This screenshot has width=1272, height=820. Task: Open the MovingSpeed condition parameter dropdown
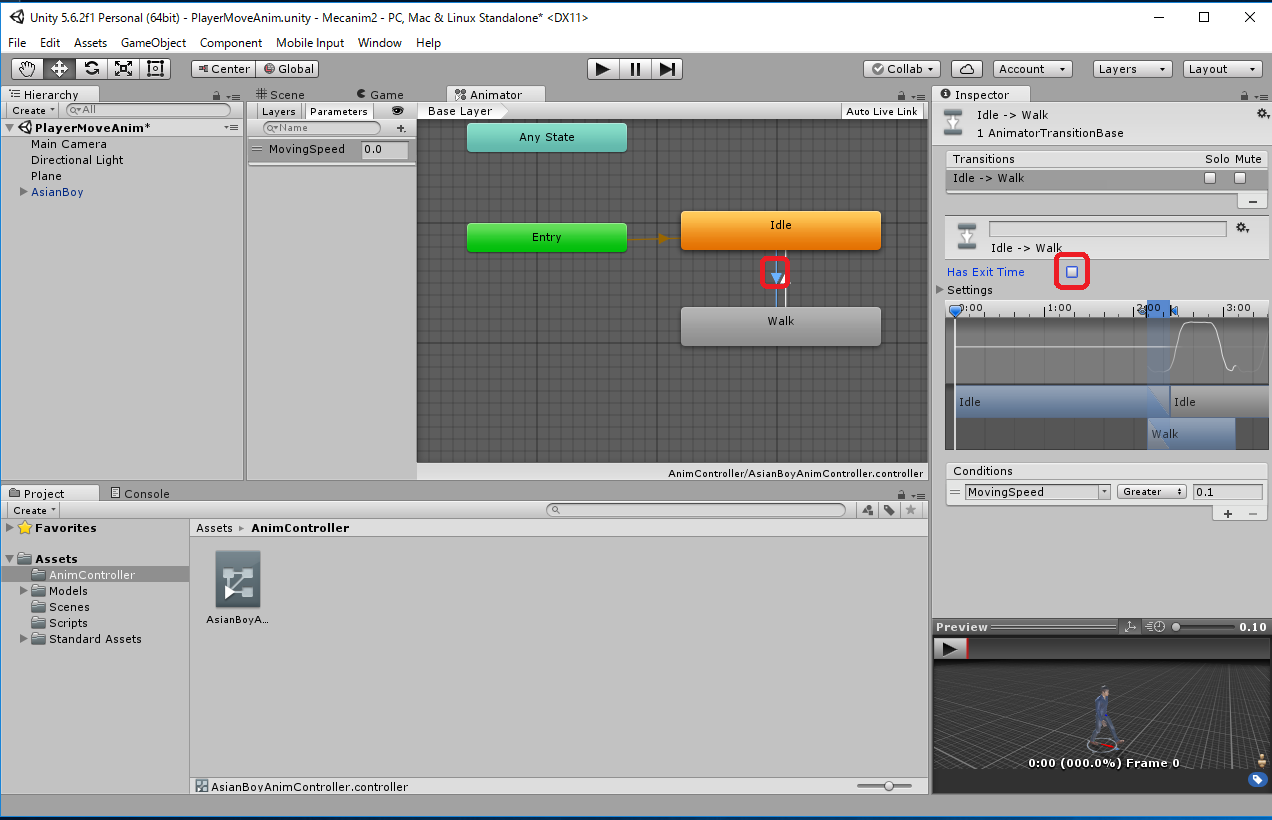click(1037, 492)
